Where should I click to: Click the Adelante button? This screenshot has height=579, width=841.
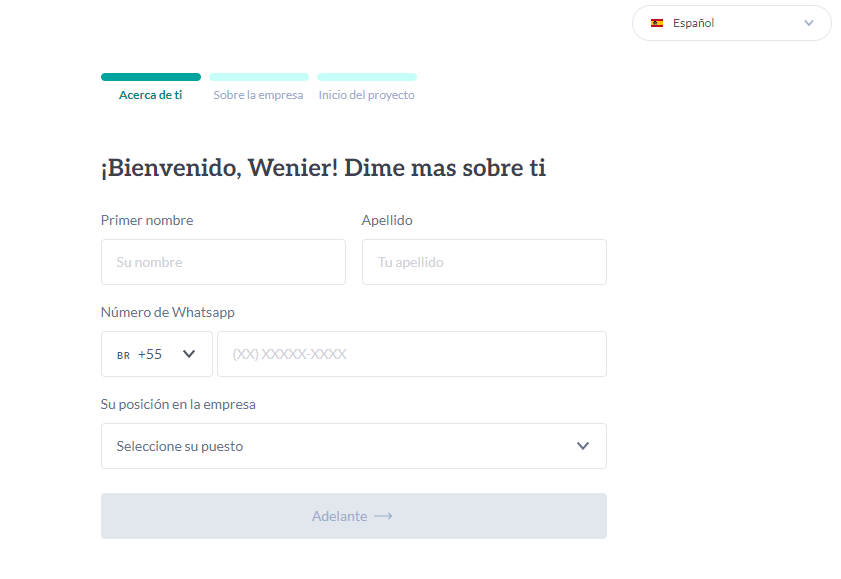353,516
